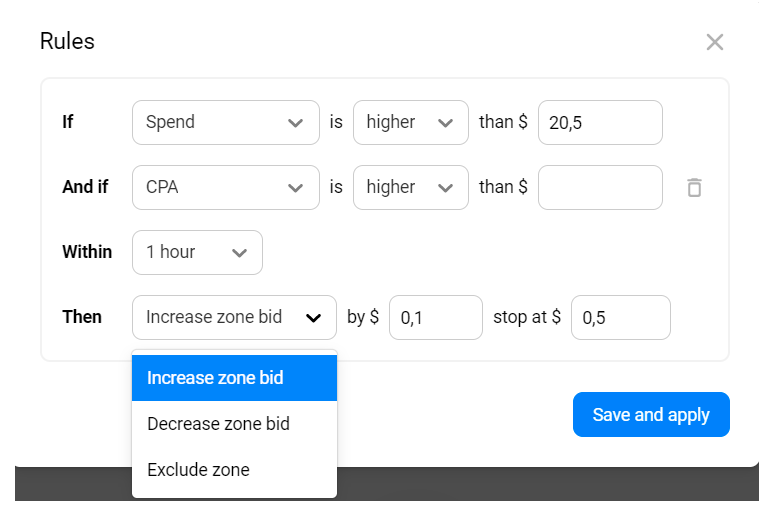This screenshot has height=514, width=766.
Task: Collapse the Then action list via its chevron
Action: (x=314, y=318)
